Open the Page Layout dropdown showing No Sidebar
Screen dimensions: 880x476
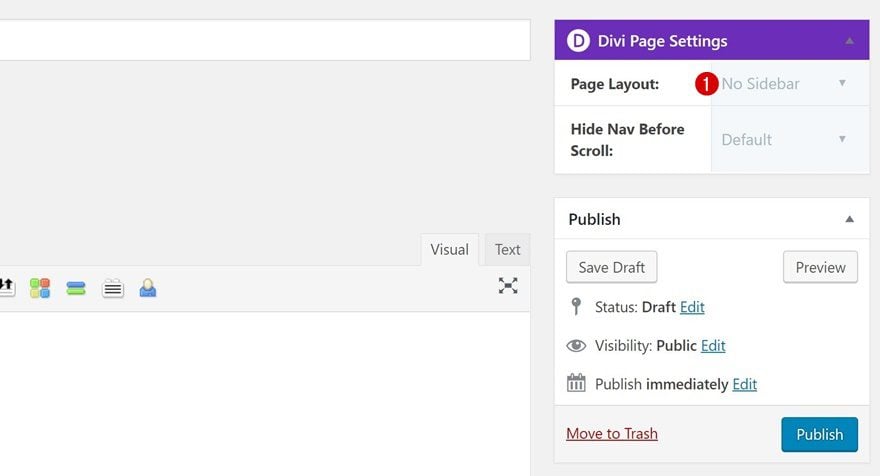tap(785, 84)
